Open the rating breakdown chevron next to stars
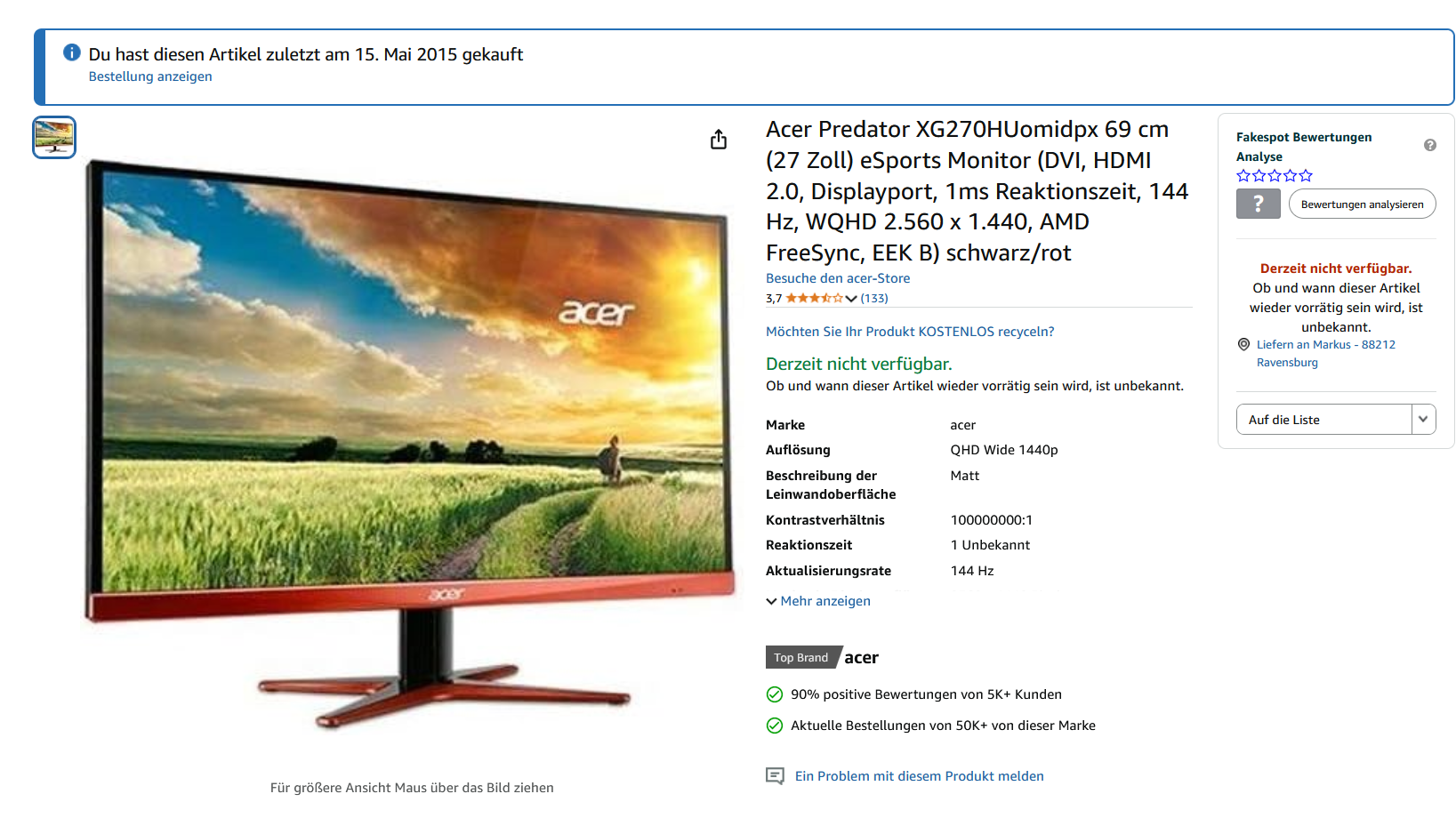This screenshot has width=1456, height=818. tap(851, 299)
